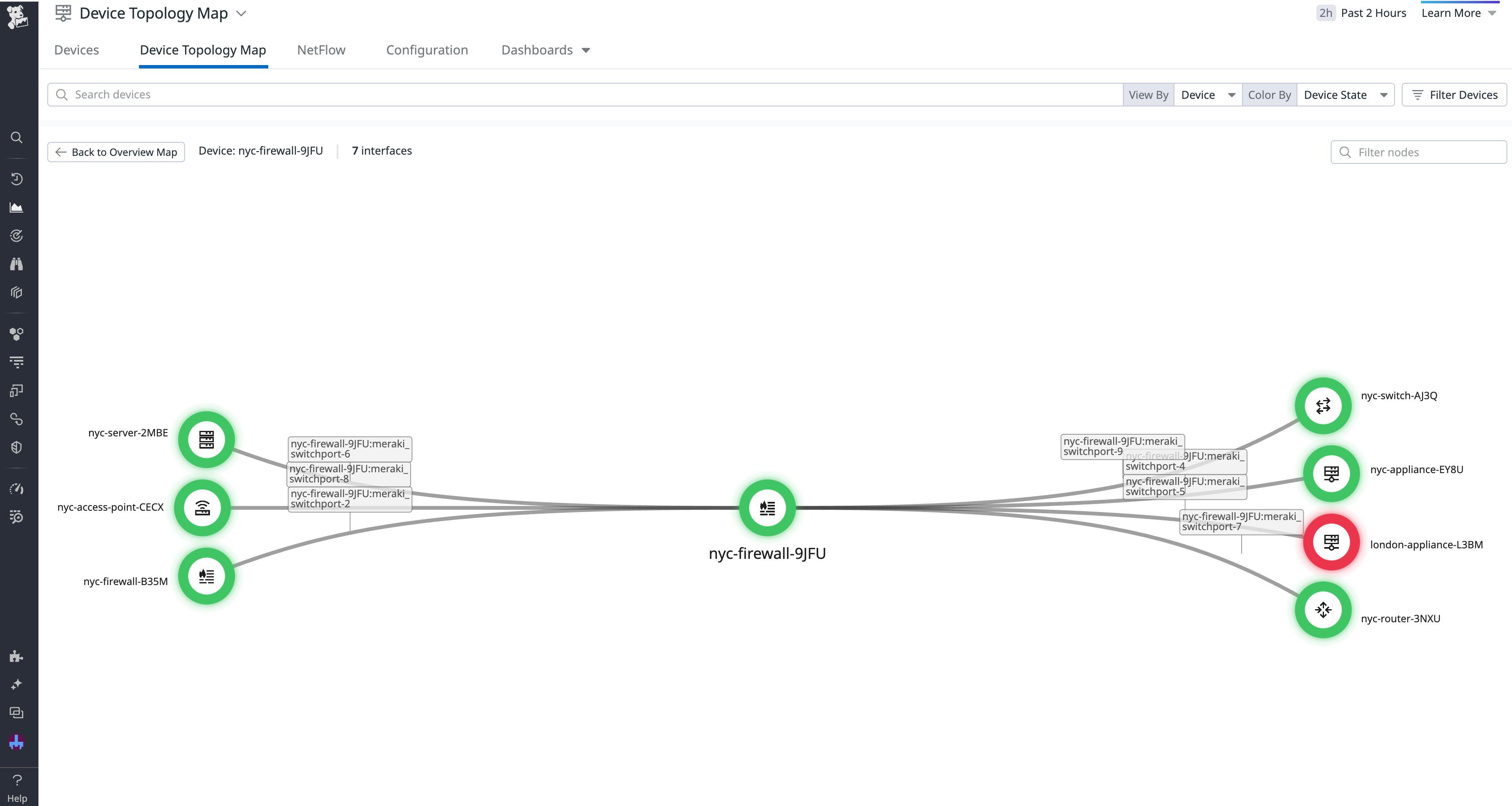1512x806 pixels.
Task: Open the Filter Devices button
Action: [1454, 95]
